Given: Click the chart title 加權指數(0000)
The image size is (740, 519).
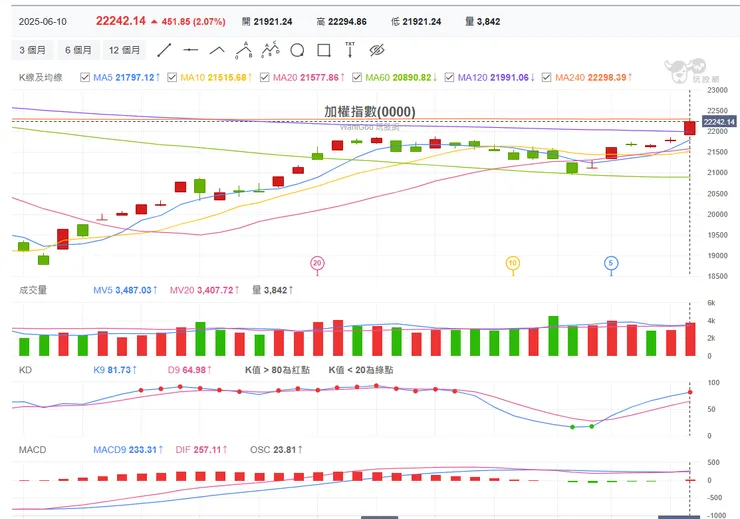Looking at the screenshot, I should coord(370,111).
